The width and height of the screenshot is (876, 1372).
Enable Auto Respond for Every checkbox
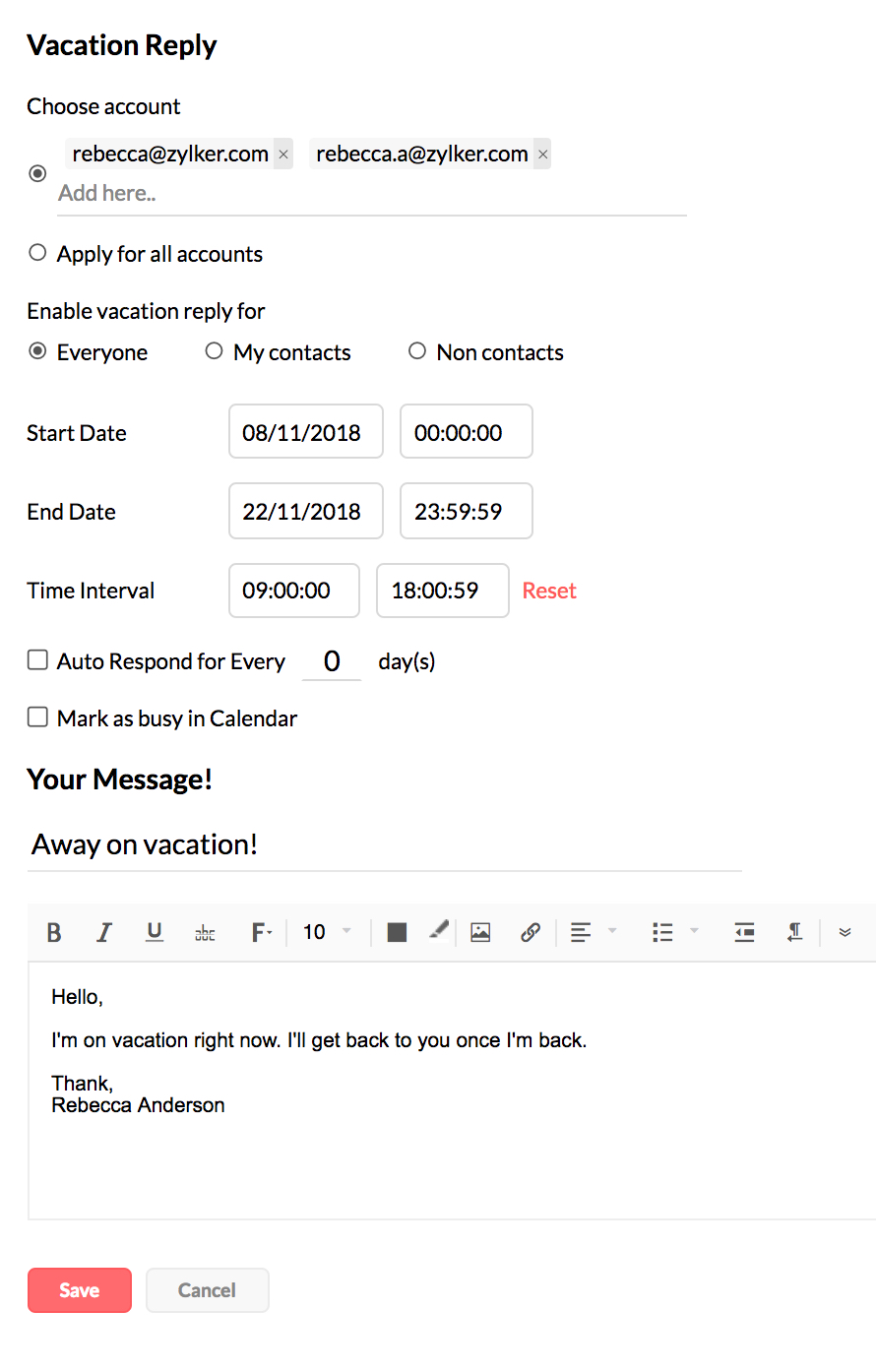(37, 659)
